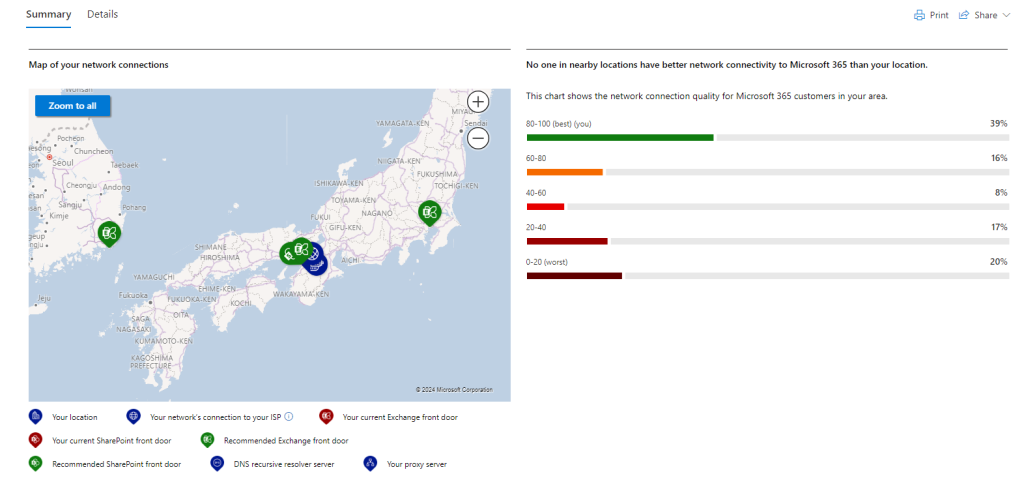Image resolution: width=1024 pixels, height=491 pixels.
Task: Click Recommended Exchange front door legend icon
Action: (x=207, y=440)
